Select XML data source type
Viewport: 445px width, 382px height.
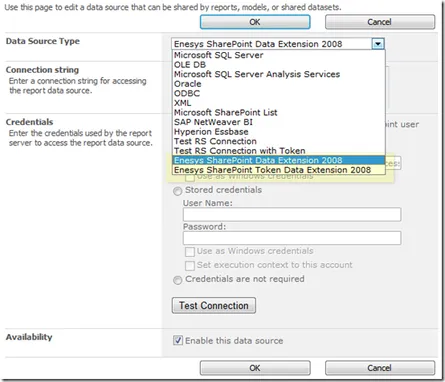pyautogui.click(x=279, y=103)
